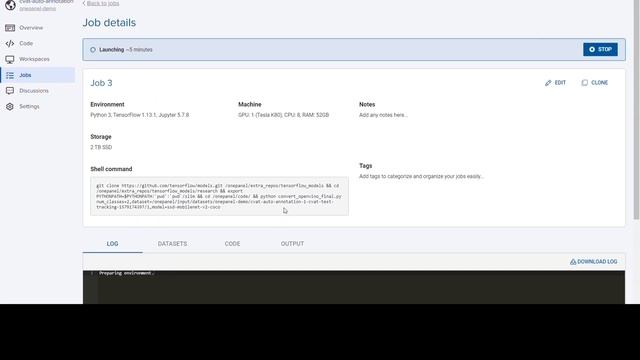640x360 pixels.
Task: Click the Workspaces monitor icon
Action: [x=10, y=60]
